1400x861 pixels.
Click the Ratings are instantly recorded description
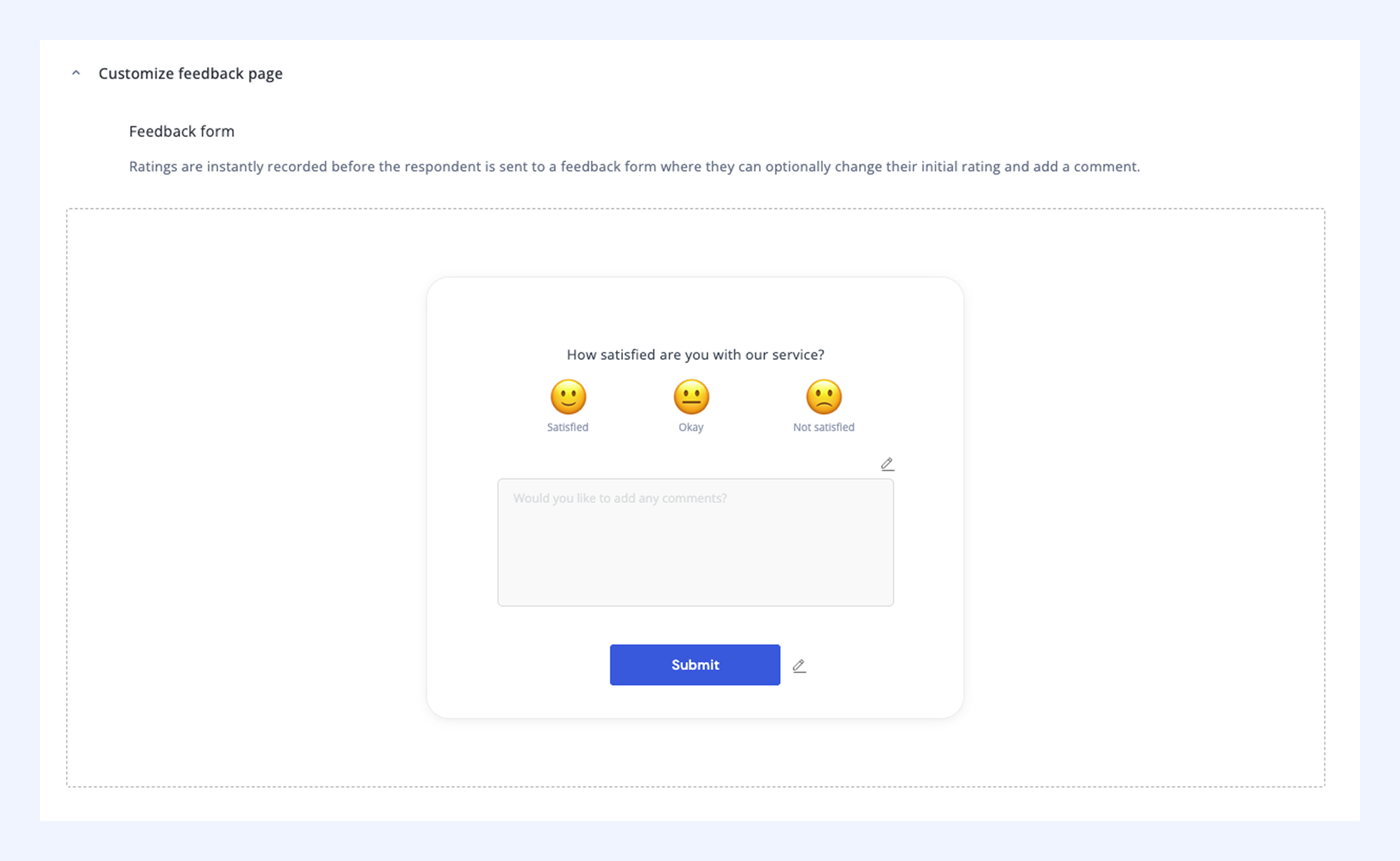coord(634,167)
